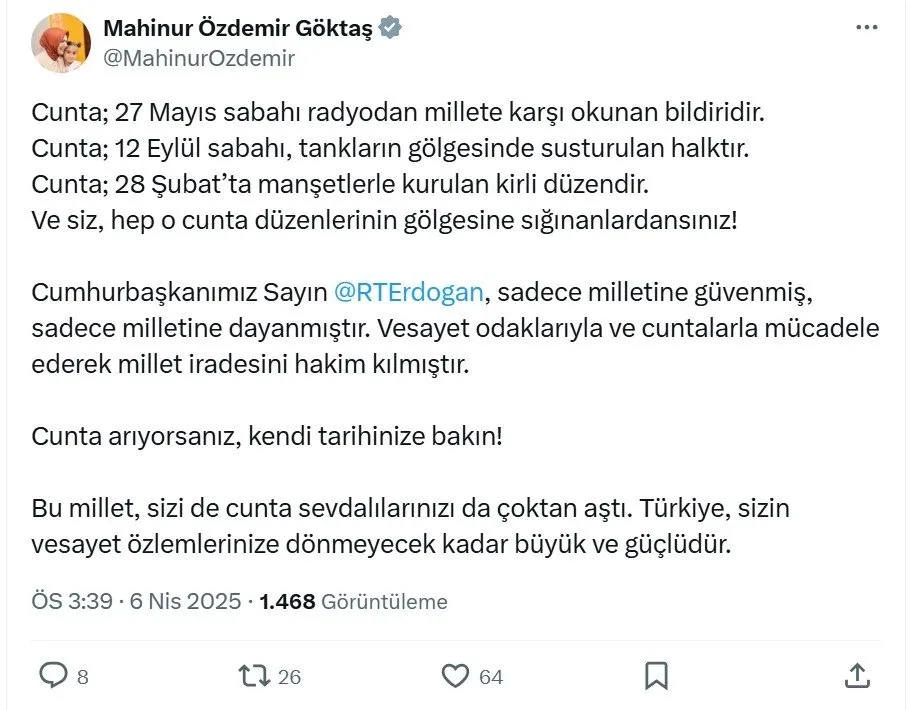Click the like count of 64
Image resolution: width=908 pixels, height=710 pixels.
[490, 677]
